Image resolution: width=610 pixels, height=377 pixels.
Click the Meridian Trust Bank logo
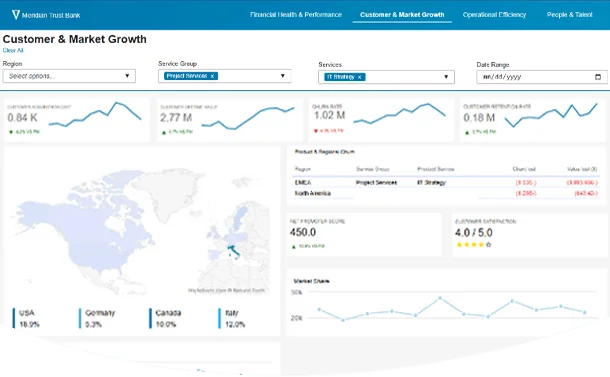point(46,15)
